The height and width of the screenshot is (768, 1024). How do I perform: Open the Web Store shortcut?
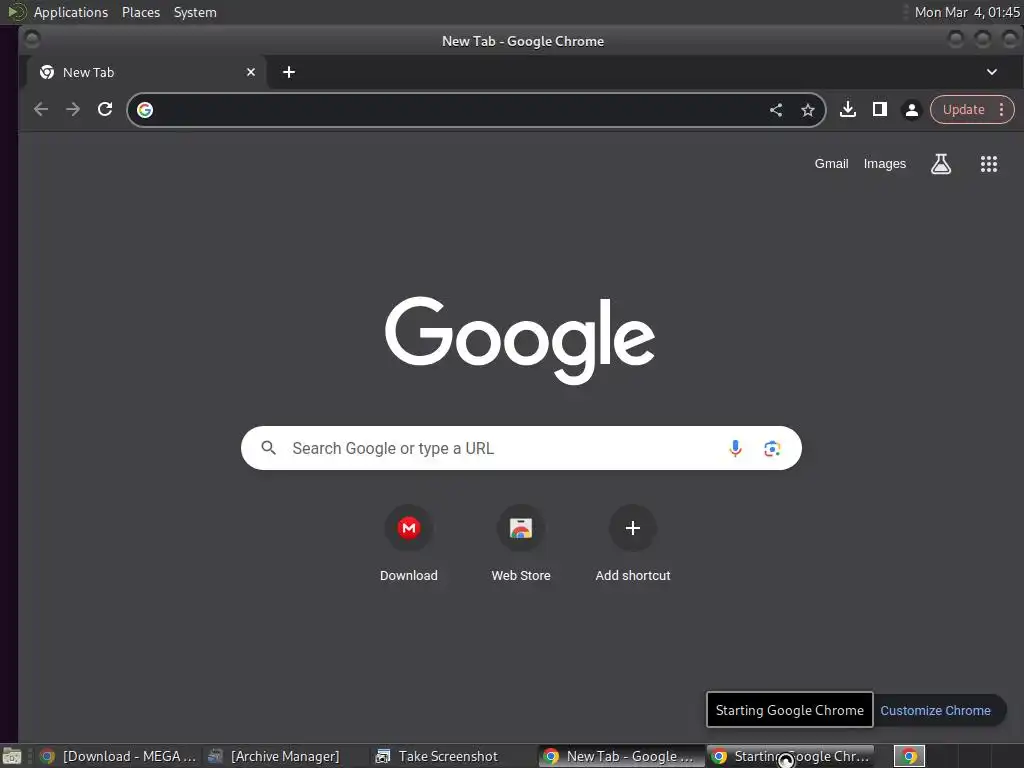tap(520, 543)
